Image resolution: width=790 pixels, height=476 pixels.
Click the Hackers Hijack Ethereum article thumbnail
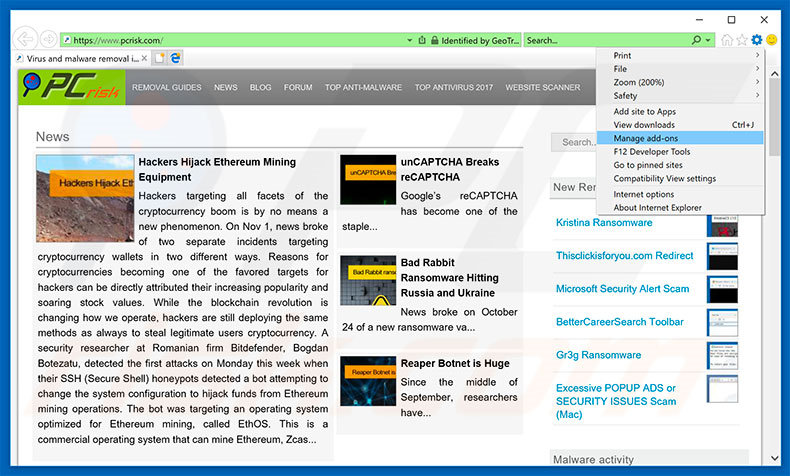tap(85, 198)
